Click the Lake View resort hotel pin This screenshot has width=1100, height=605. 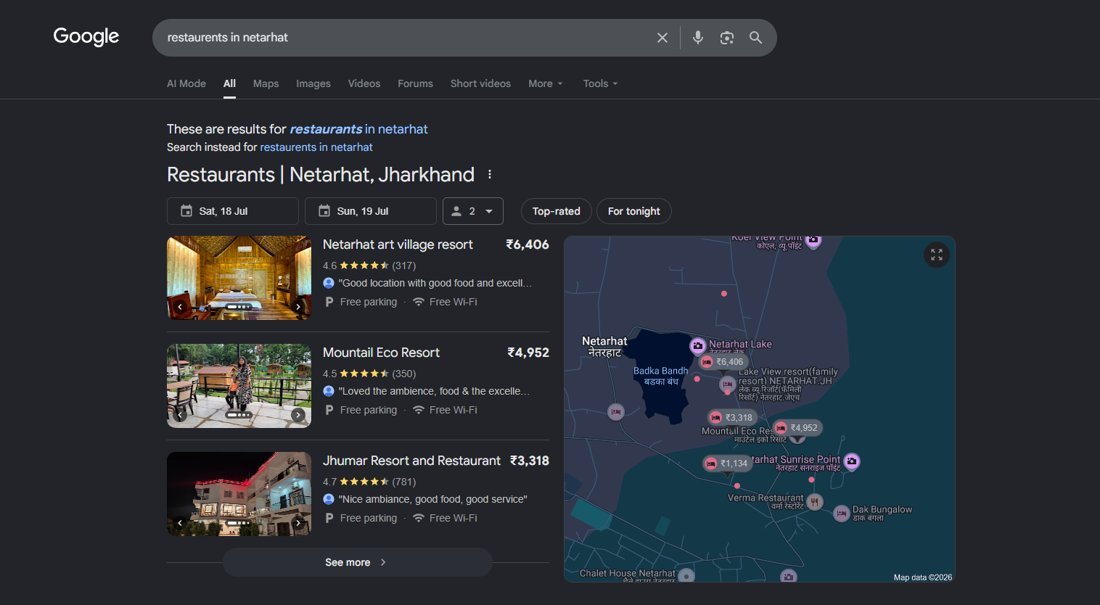(x=727, y=384)
